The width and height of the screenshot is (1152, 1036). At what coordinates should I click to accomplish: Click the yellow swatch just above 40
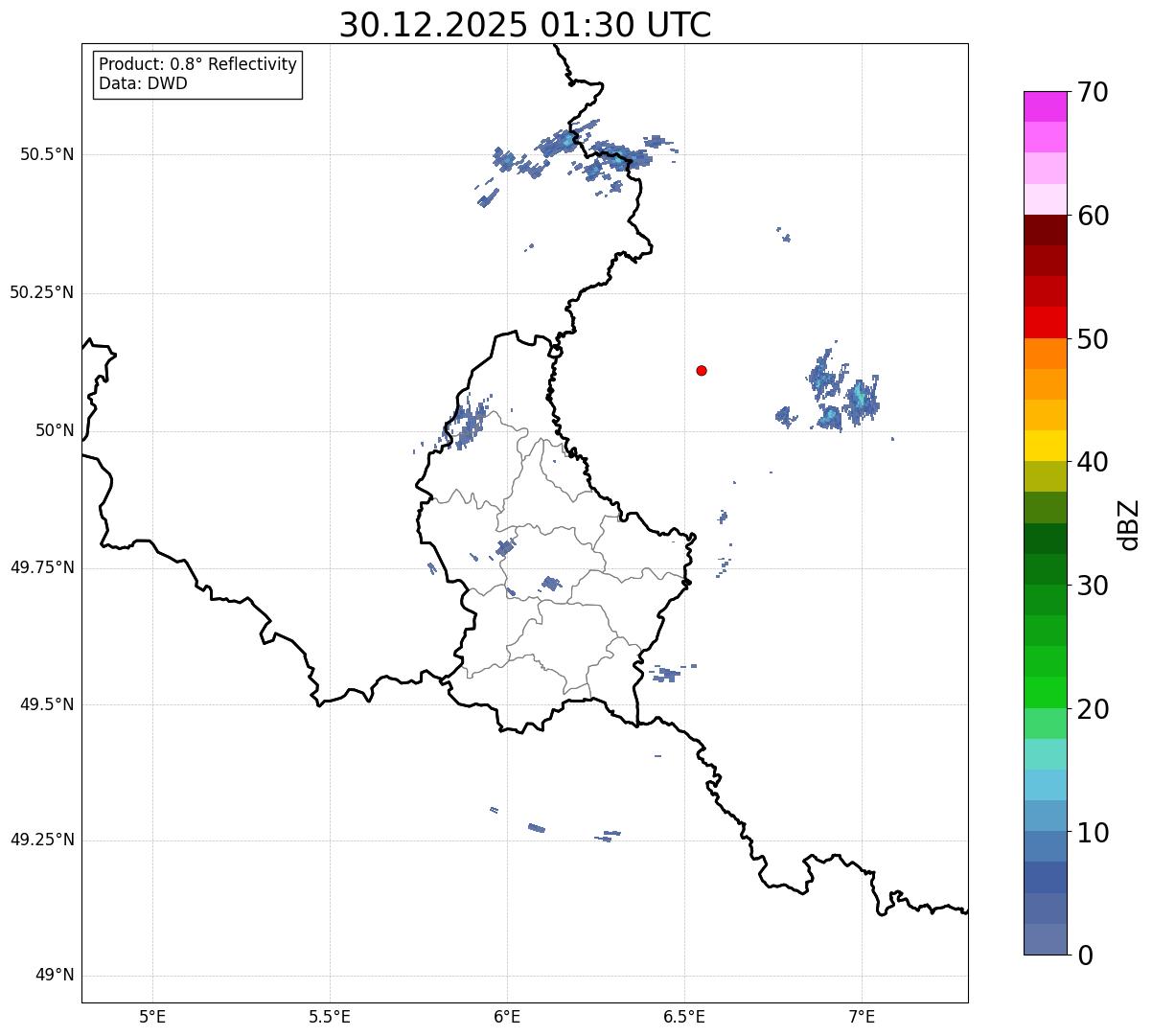[x=1046, y=446]
